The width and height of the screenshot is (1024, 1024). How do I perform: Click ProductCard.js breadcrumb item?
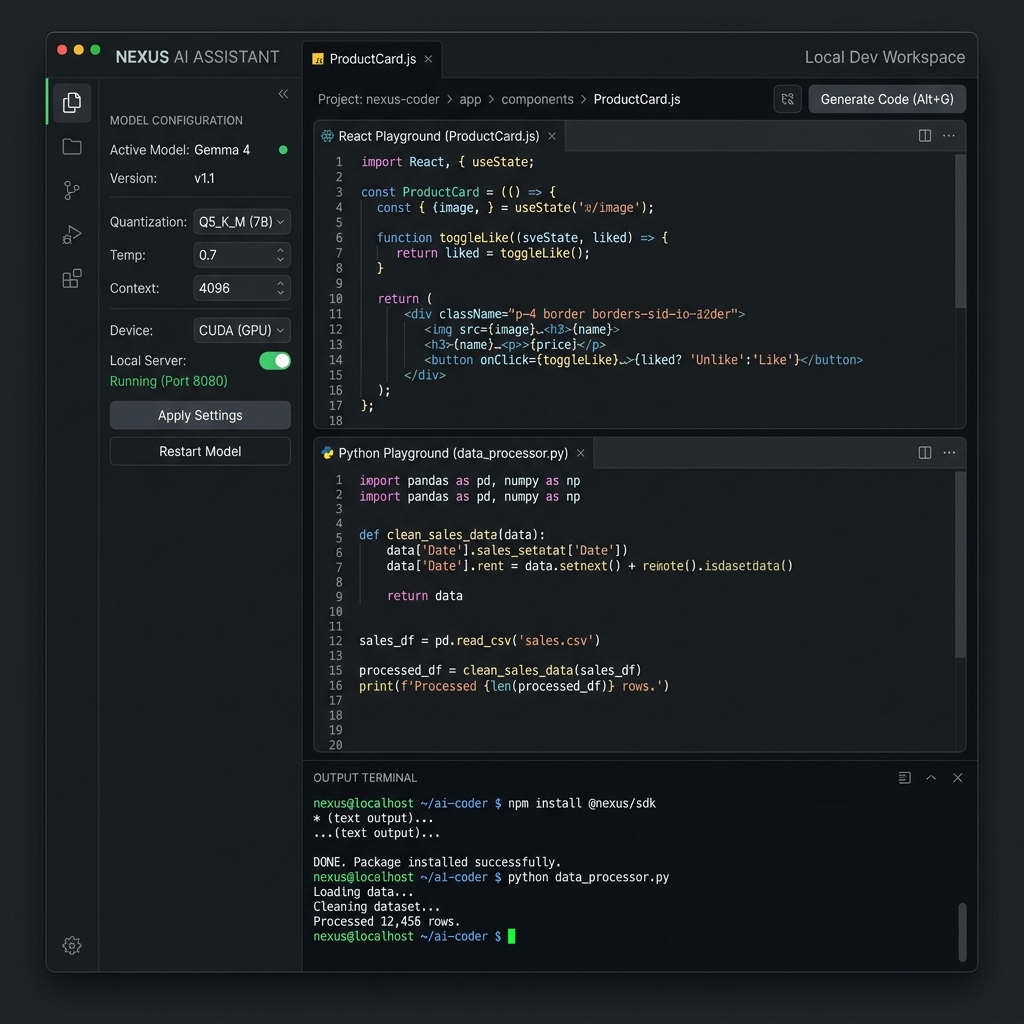point(637,99)
